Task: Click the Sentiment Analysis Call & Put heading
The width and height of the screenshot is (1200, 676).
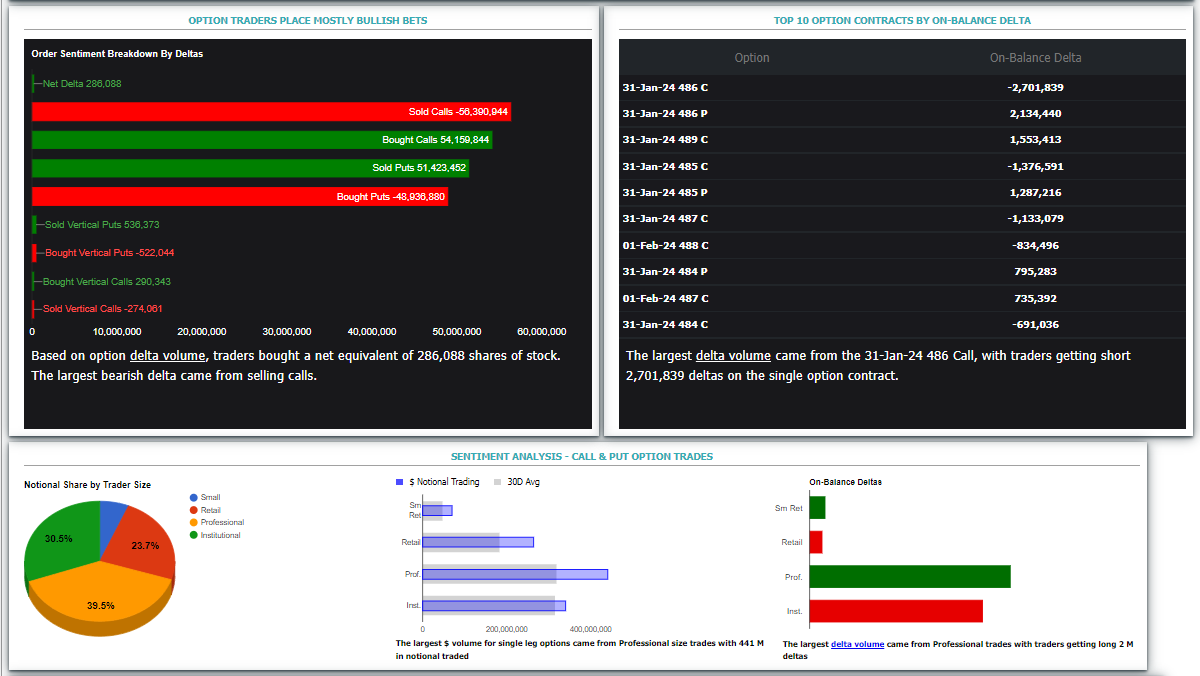Action: (x=582, y=456)
